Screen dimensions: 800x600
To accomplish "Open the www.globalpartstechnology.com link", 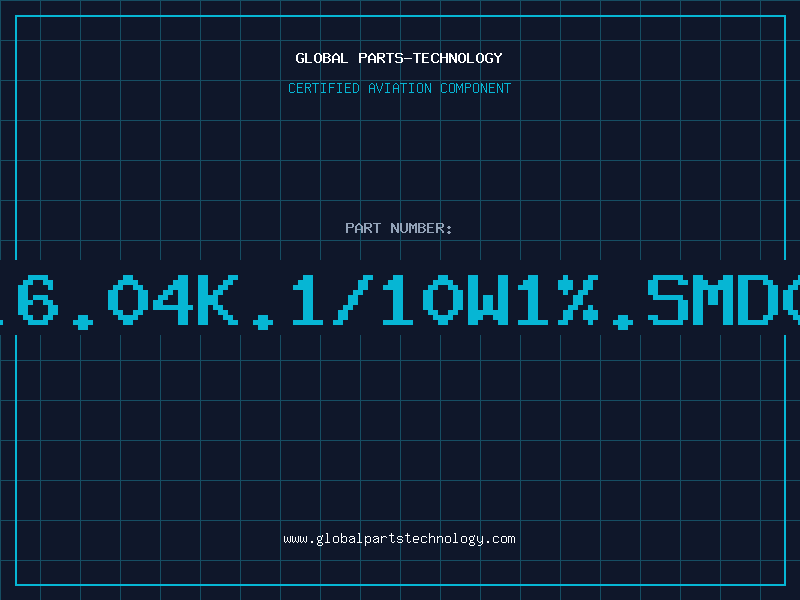I will click(399, 539).
